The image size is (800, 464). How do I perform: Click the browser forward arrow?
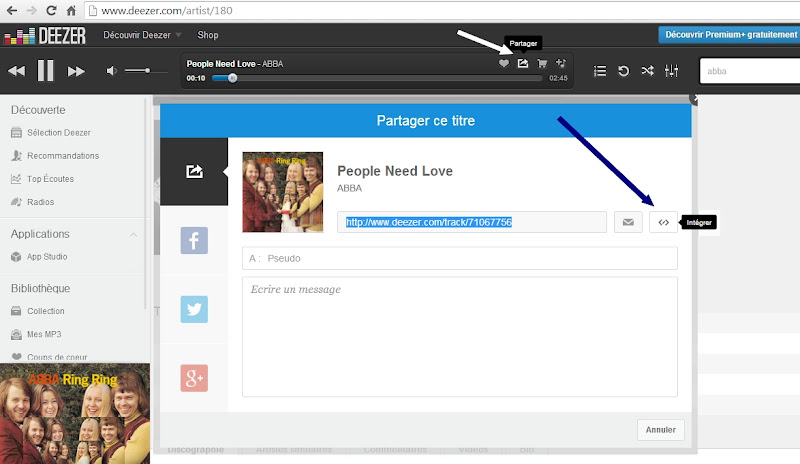pyautogui.click(x=32, y=10)
